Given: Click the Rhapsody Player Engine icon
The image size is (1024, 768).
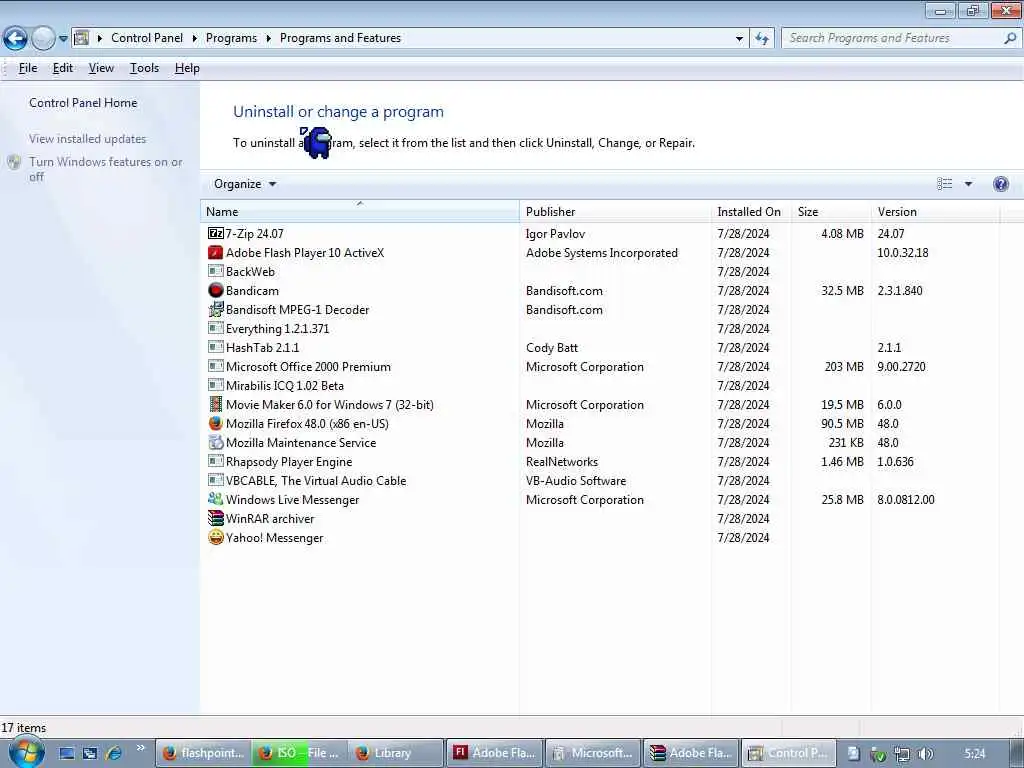Looking at the screenshot, I should click(x=216, y=460).
